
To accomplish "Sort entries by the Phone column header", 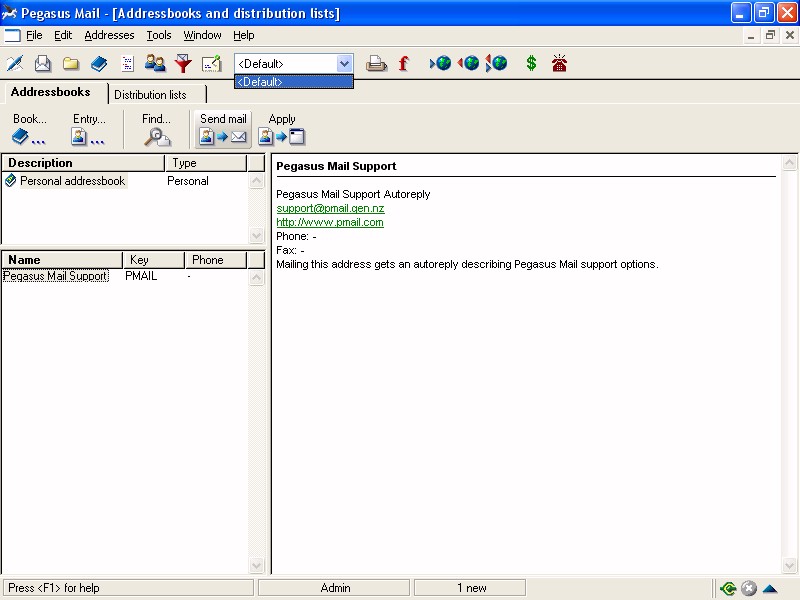I will click(216, 260).
